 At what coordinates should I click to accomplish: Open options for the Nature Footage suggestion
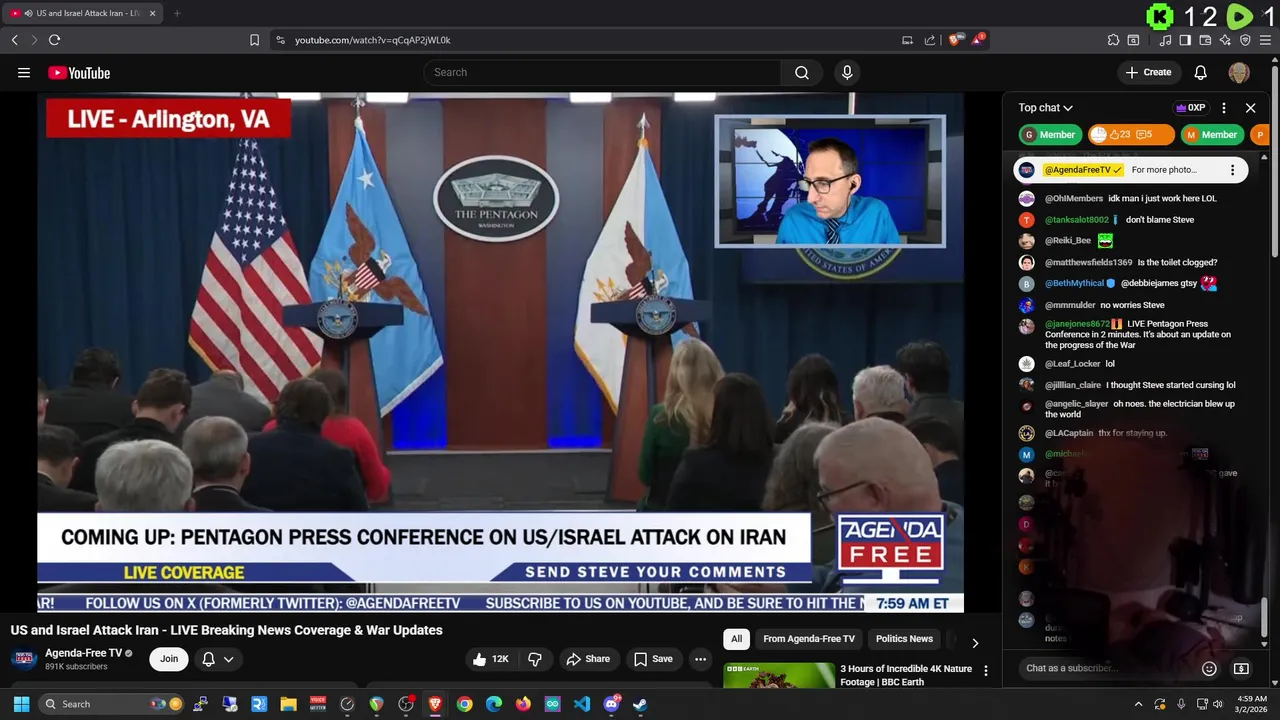[985, 671]
